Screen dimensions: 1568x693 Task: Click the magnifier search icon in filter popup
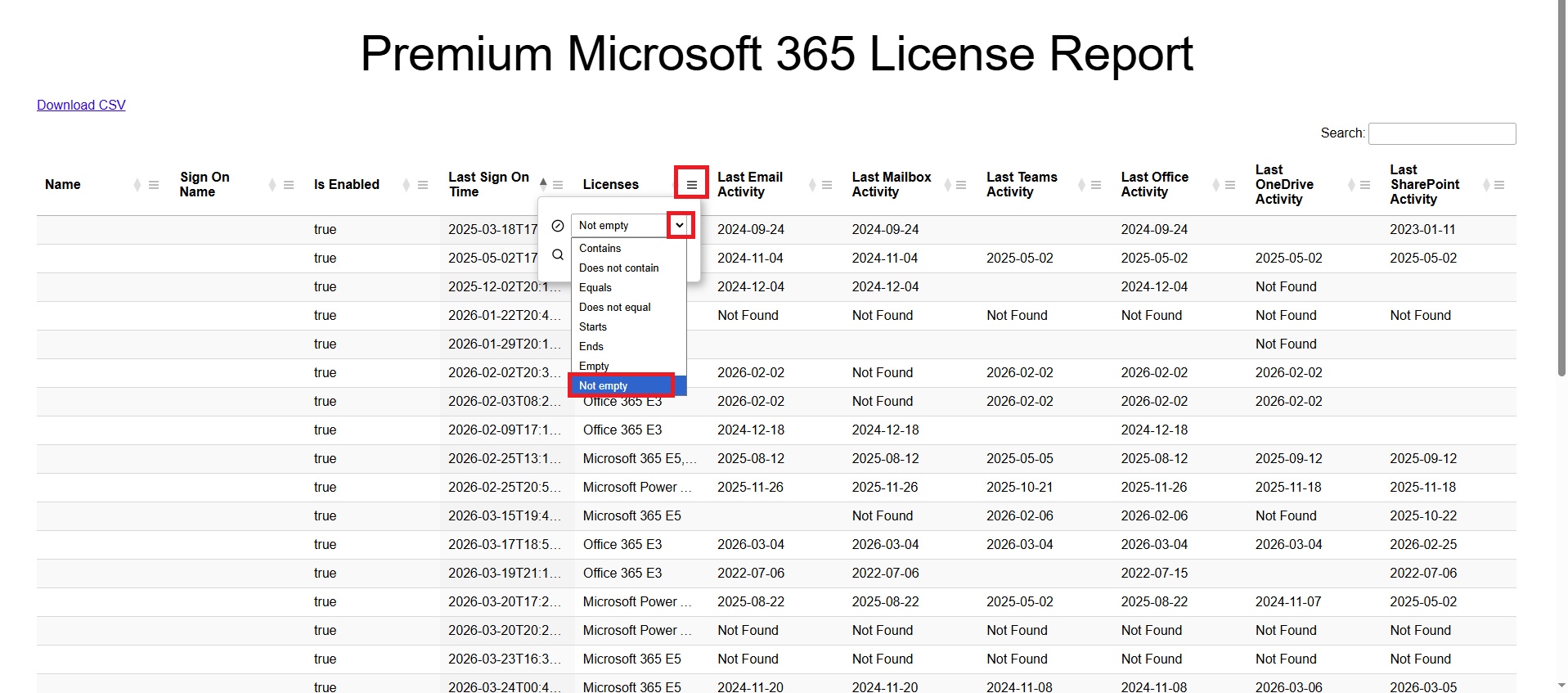click(x=558, y=254)
